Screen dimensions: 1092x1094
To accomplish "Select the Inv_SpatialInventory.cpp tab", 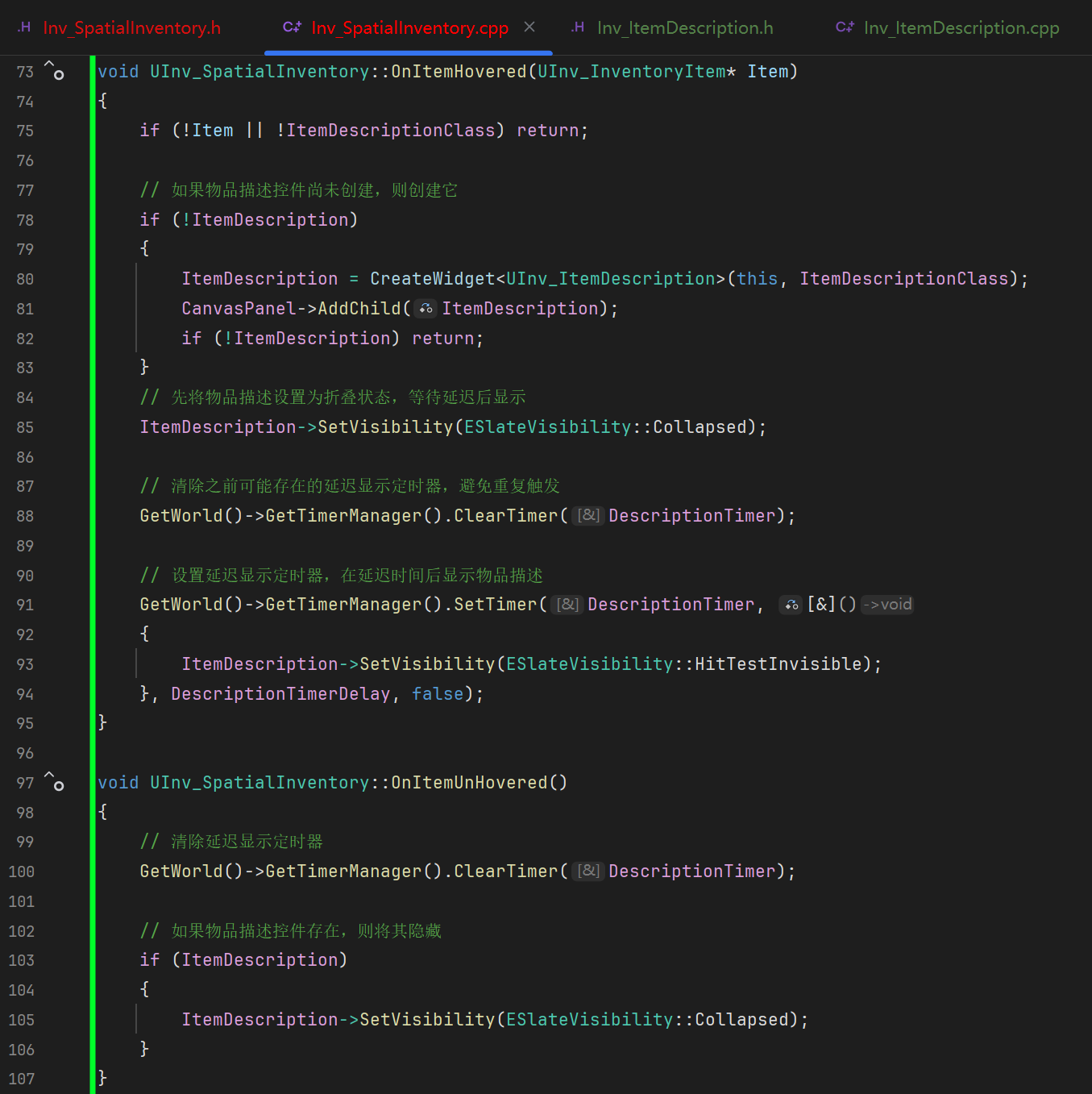I will (409, 27).
